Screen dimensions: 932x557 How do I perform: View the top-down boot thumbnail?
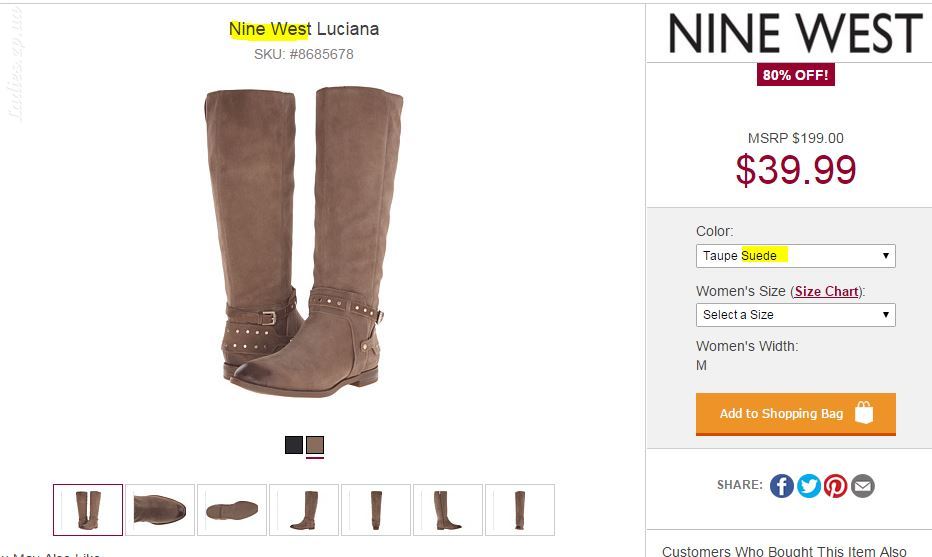click(x=160, y=510)
